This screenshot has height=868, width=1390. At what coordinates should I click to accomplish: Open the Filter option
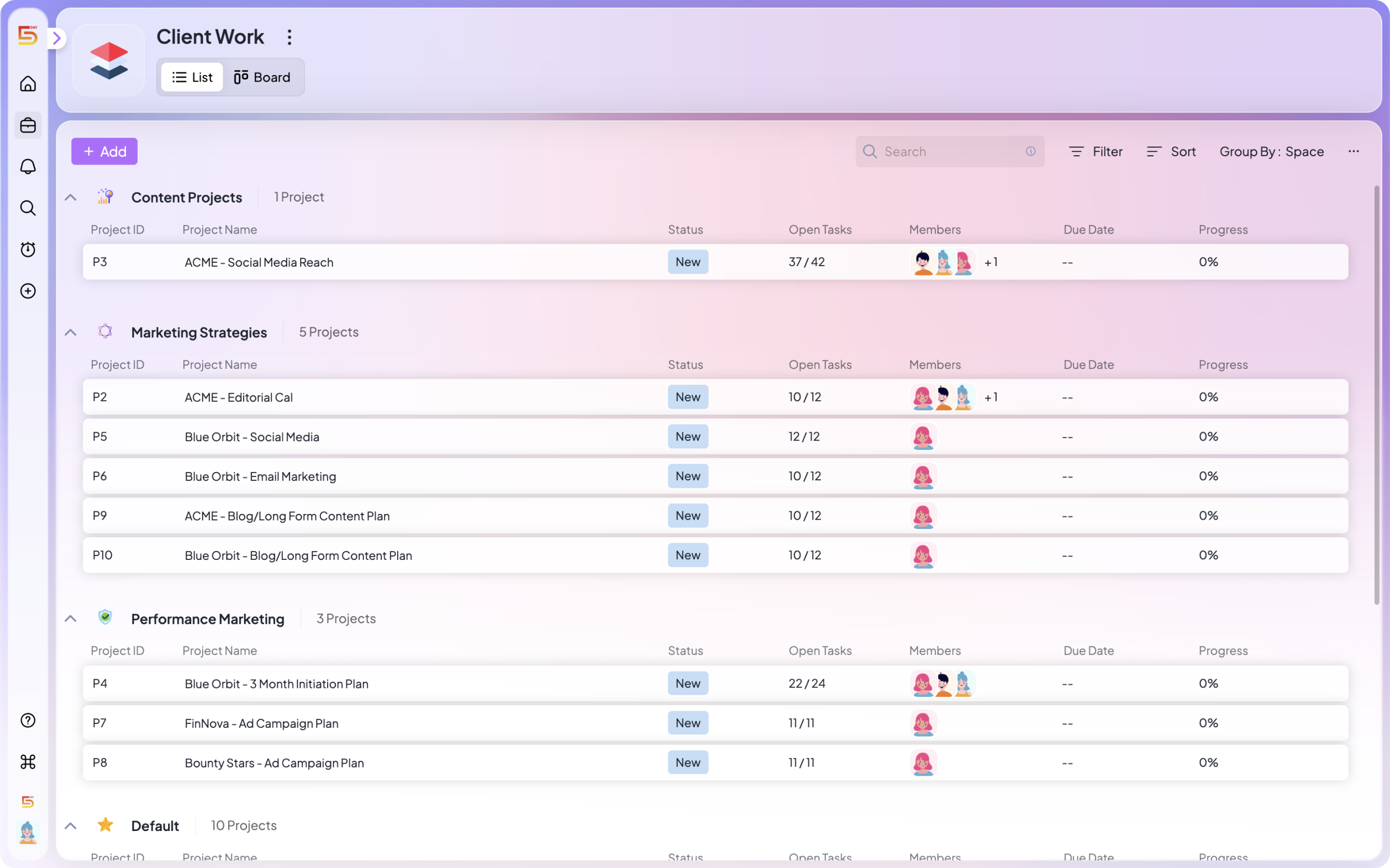click(1096, 151)
